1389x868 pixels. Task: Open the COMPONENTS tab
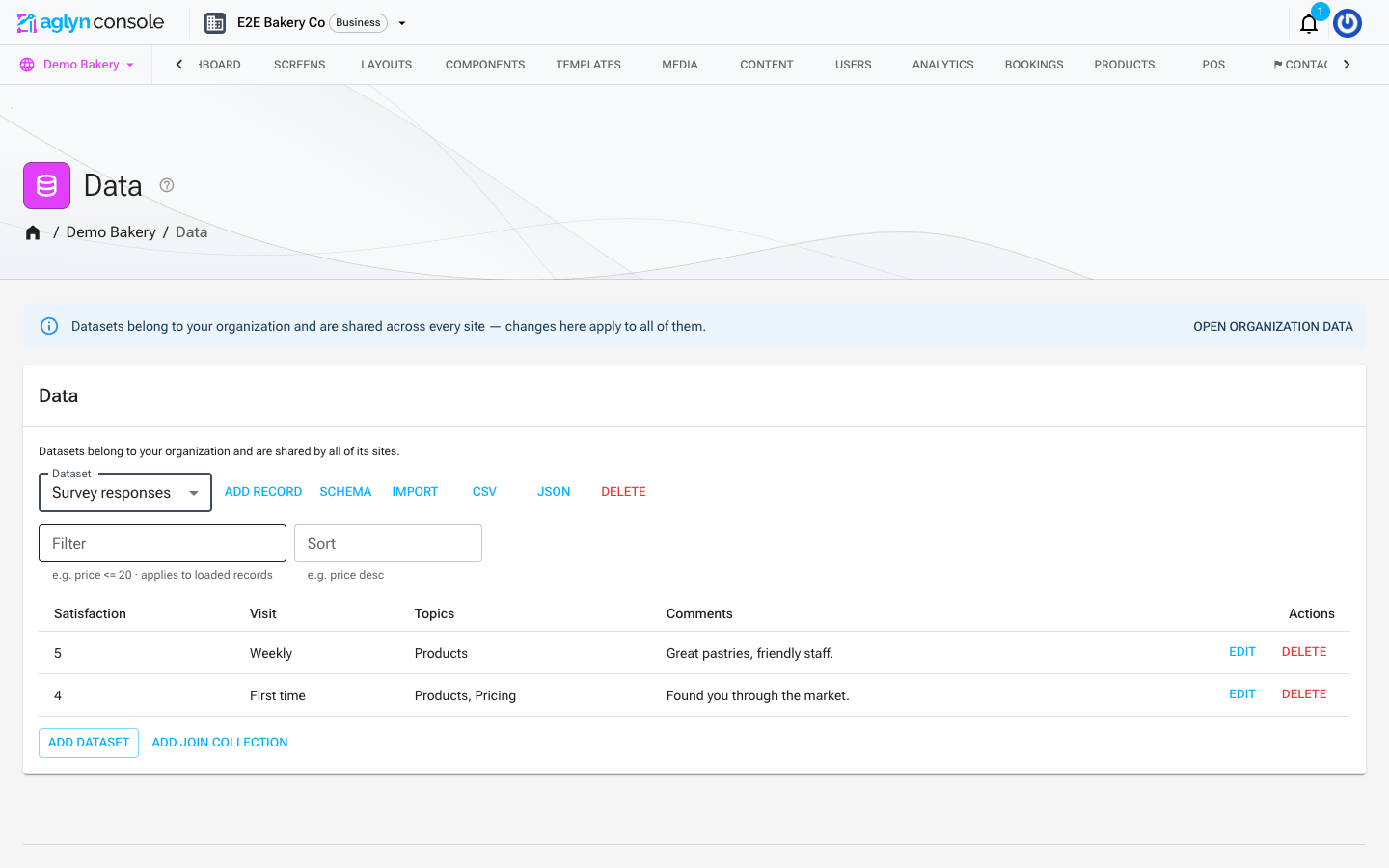click(485, 65)
